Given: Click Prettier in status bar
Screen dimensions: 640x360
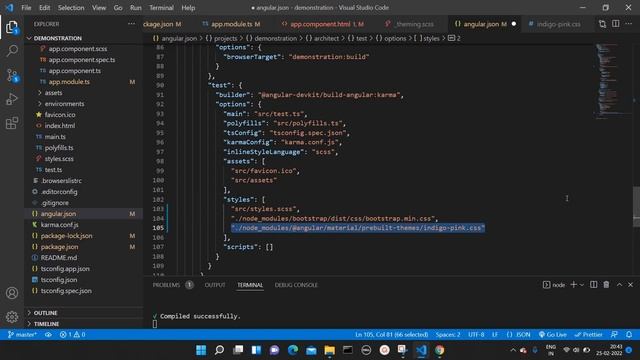Looking at the screenshot, I should (589, 334).
